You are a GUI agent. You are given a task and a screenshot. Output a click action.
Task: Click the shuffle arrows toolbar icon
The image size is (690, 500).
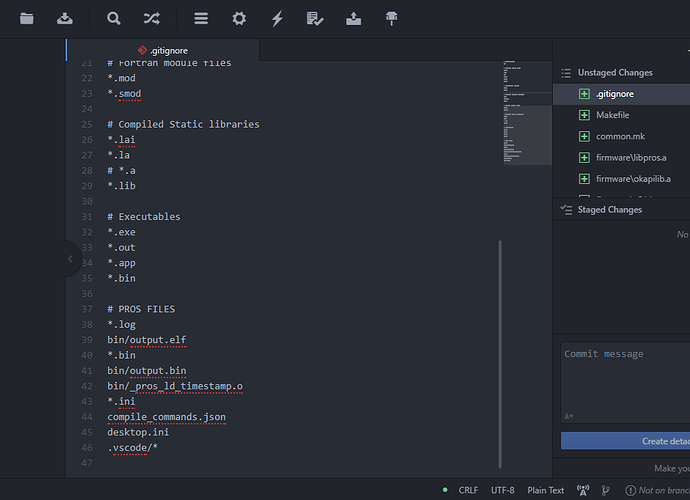coord(151,18)
